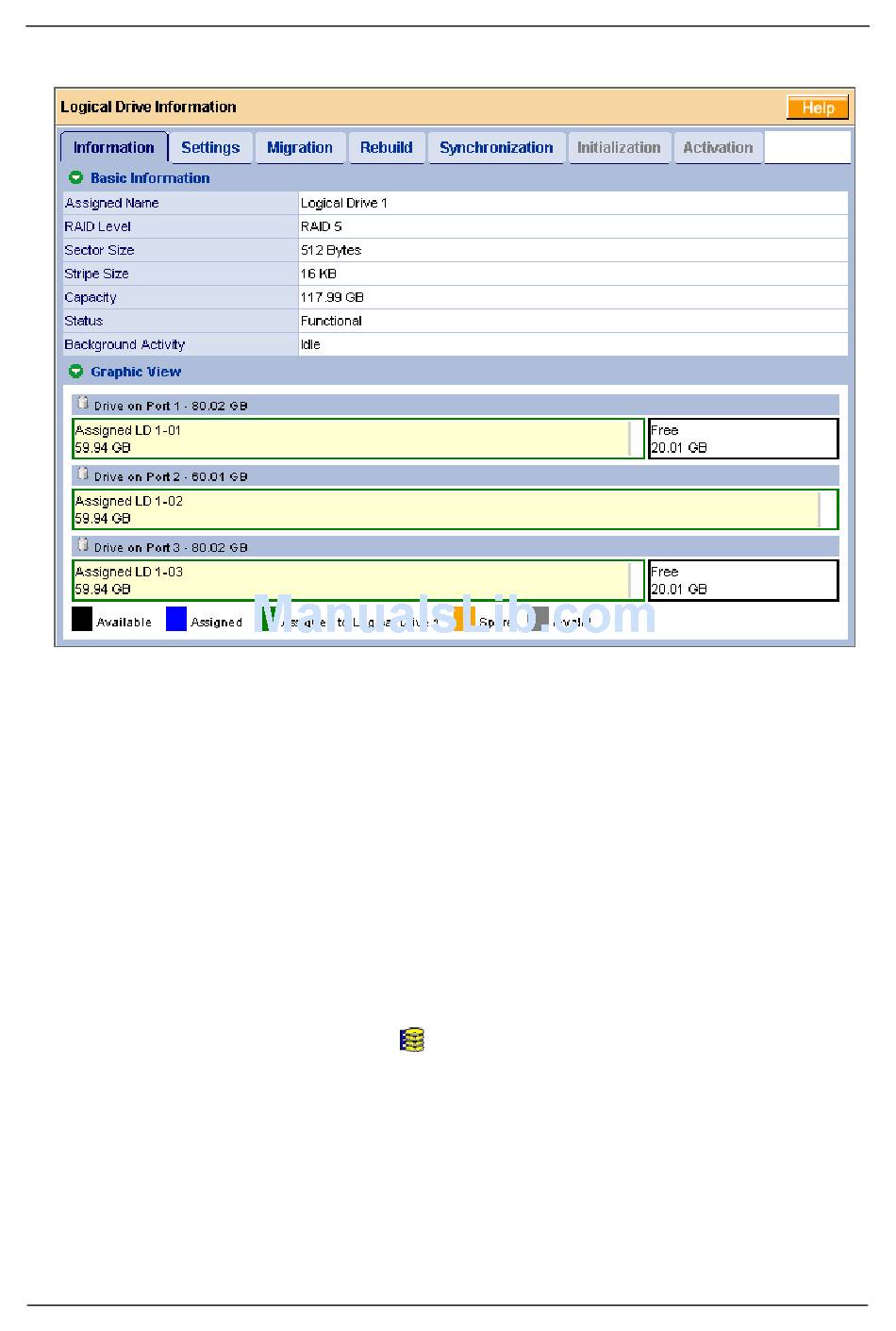This screenshot has height=1331, width=896.
Task: Click the greyed-out Initialization tab
Action: click(x=619, y=148)
